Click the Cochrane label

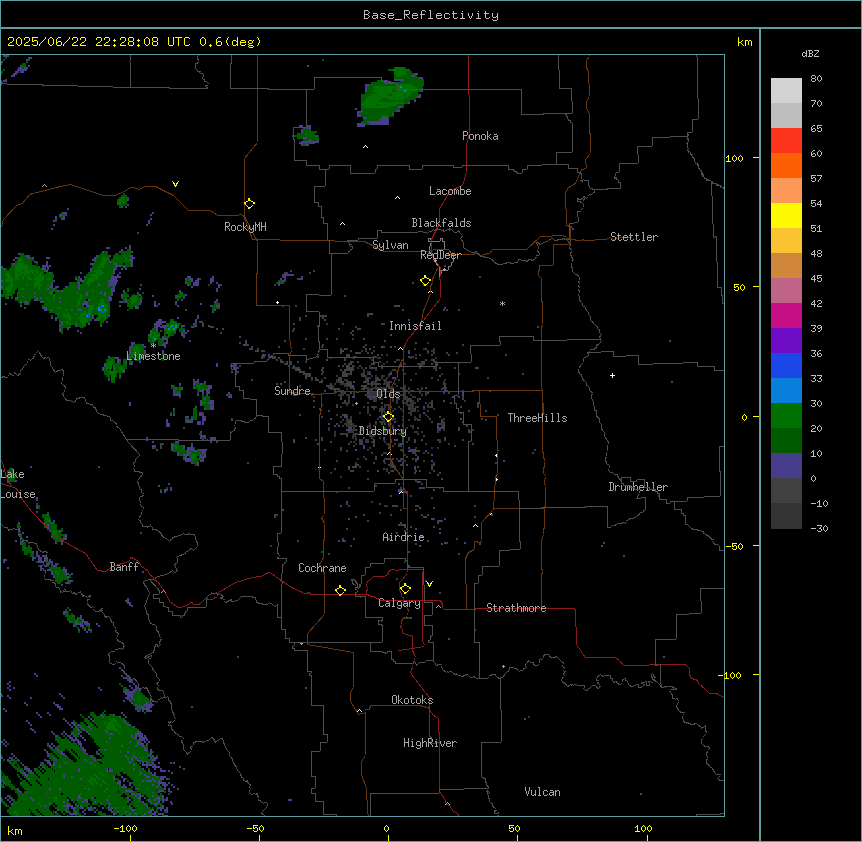[x=322, y=568]
